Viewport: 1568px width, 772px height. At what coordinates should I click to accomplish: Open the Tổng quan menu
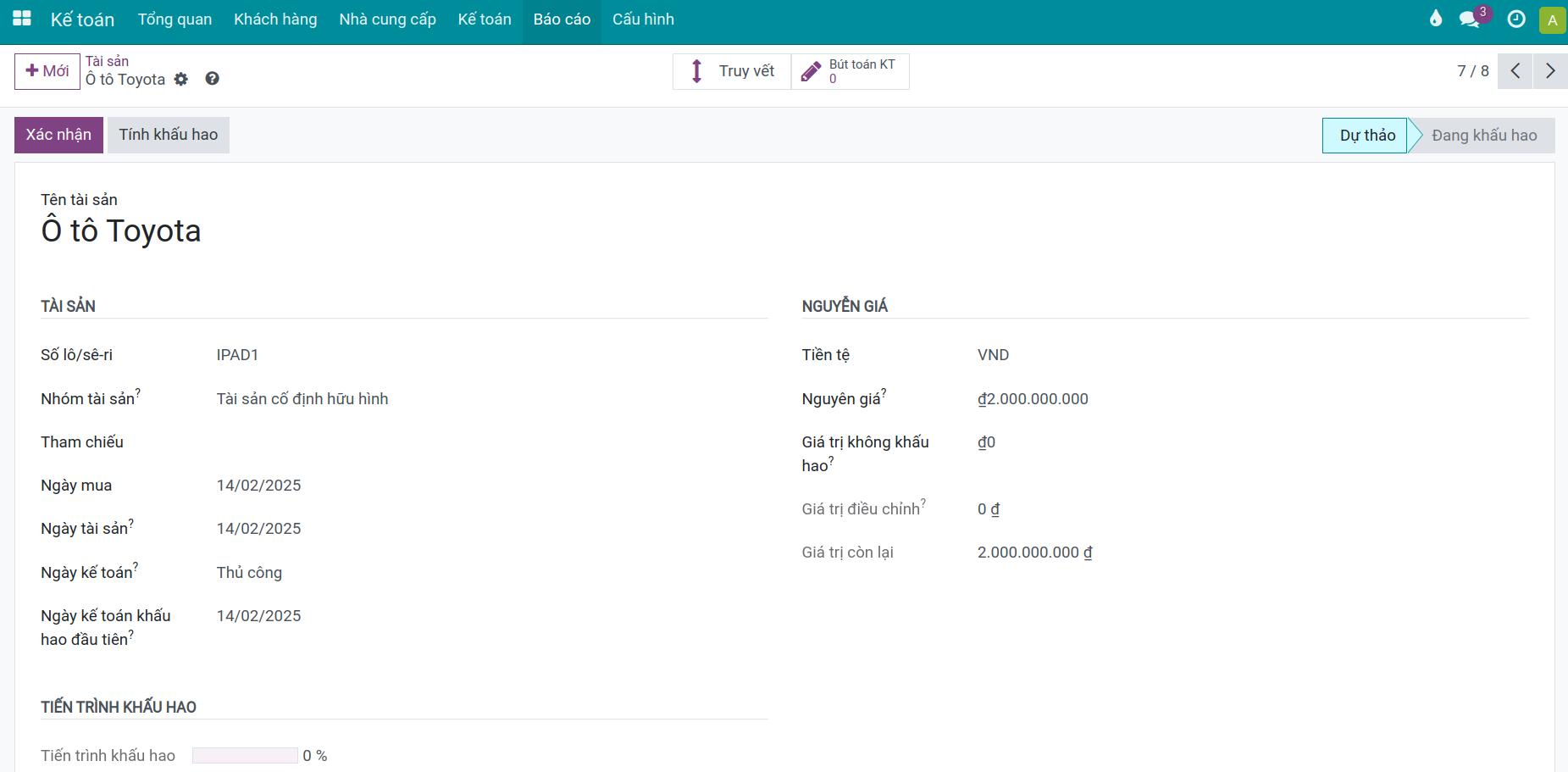(x=175, y=19)
